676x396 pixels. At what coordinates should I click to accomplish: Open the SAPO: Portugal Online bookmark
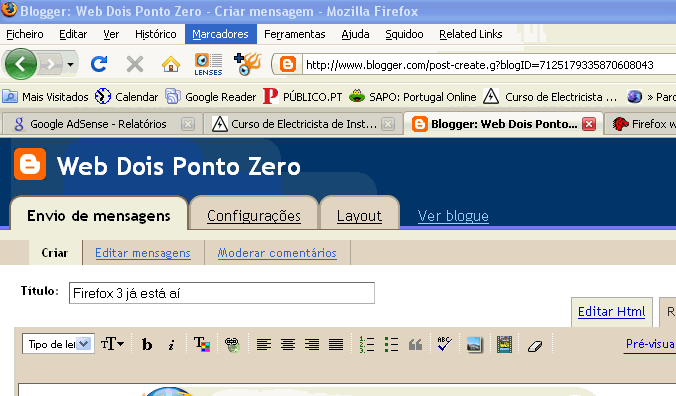[x=413, y=97]
